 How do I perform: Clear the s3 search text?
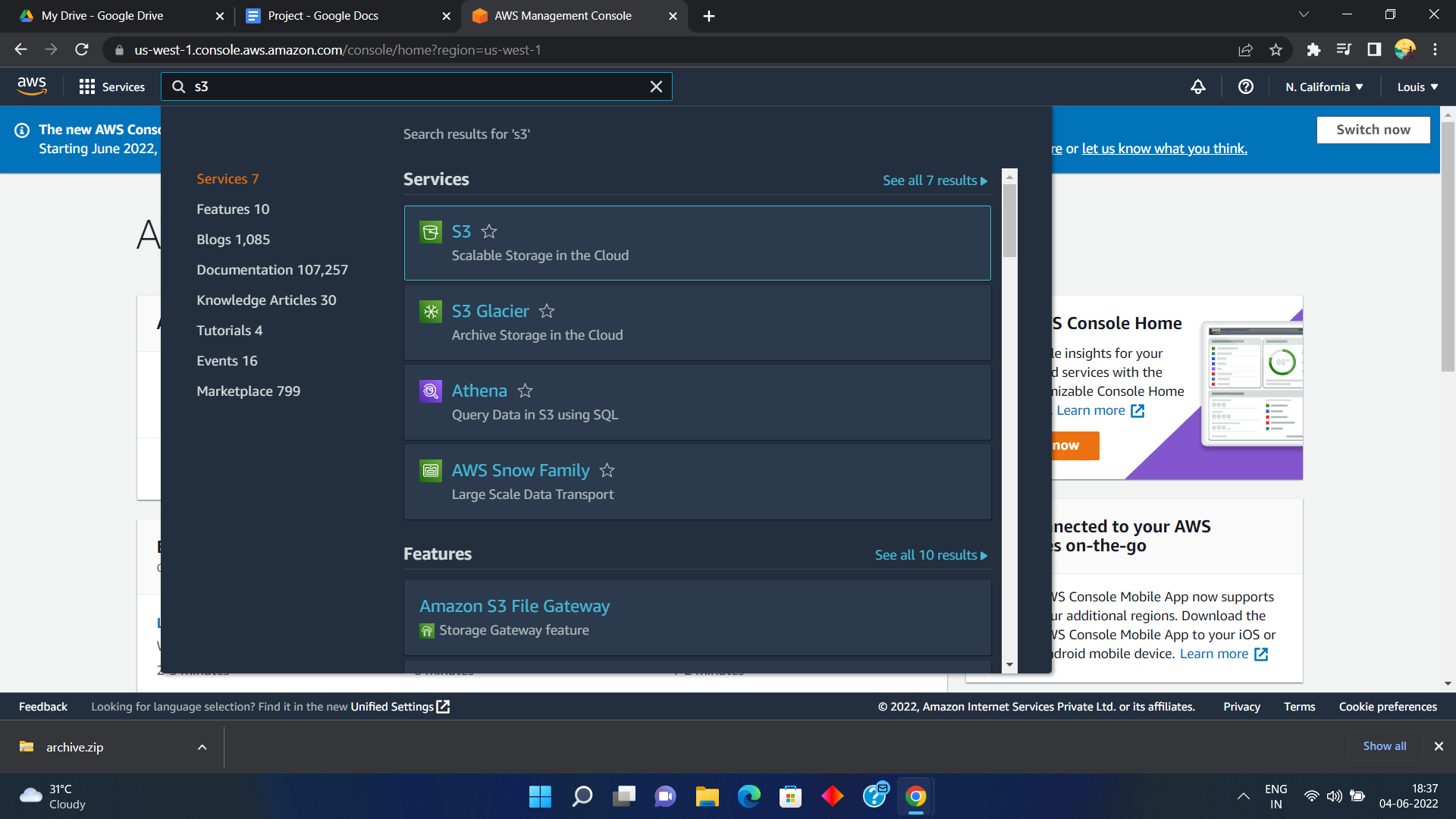pos(656,86)
